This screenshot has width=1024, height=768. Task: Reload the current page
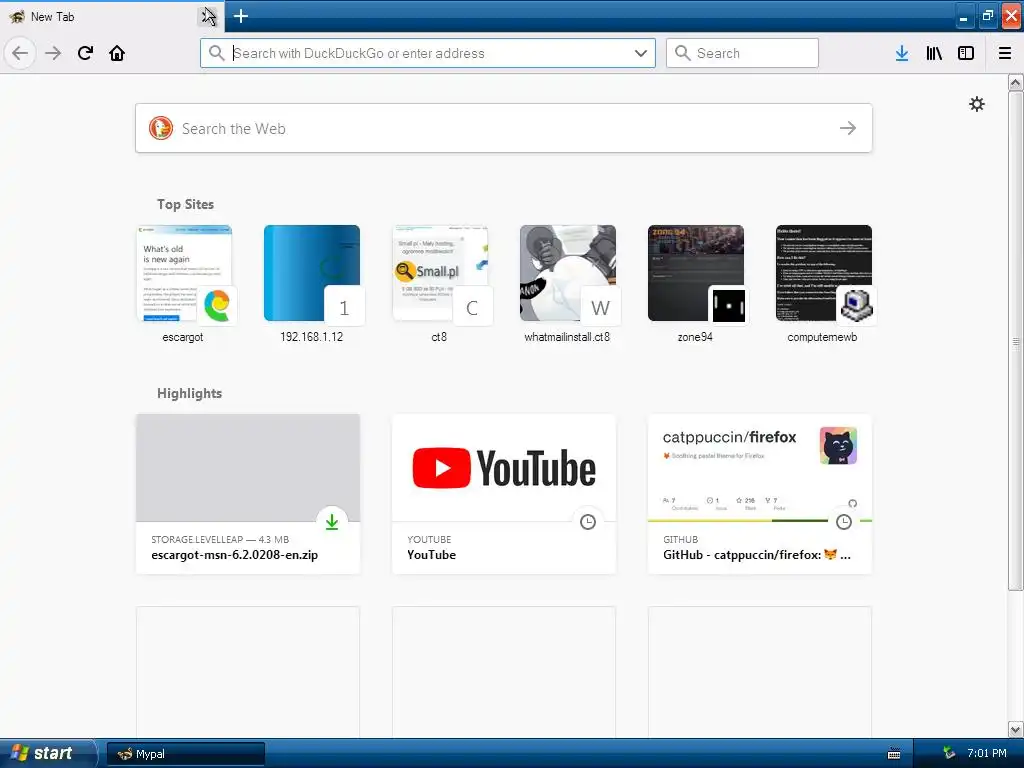[85, 53]
